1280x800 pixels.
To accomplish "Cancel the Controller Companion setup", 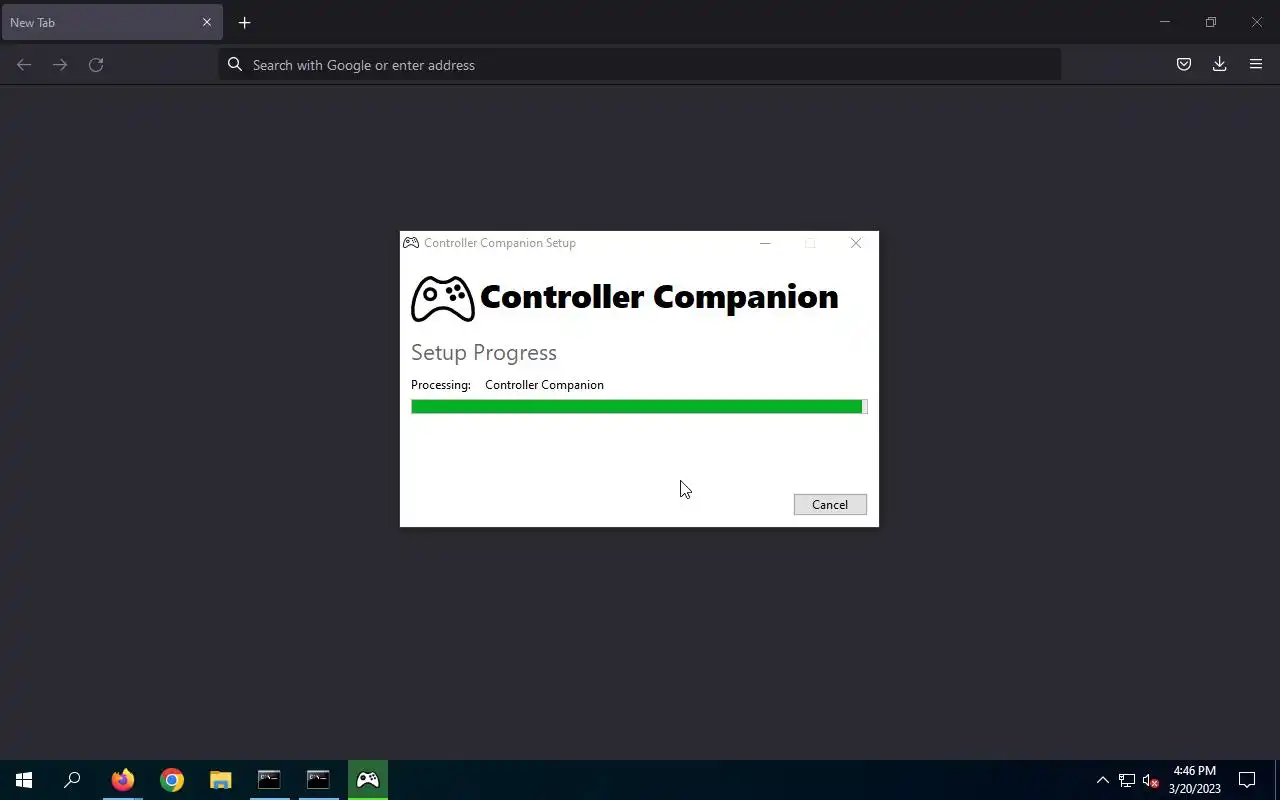I will tap(830, 505).
